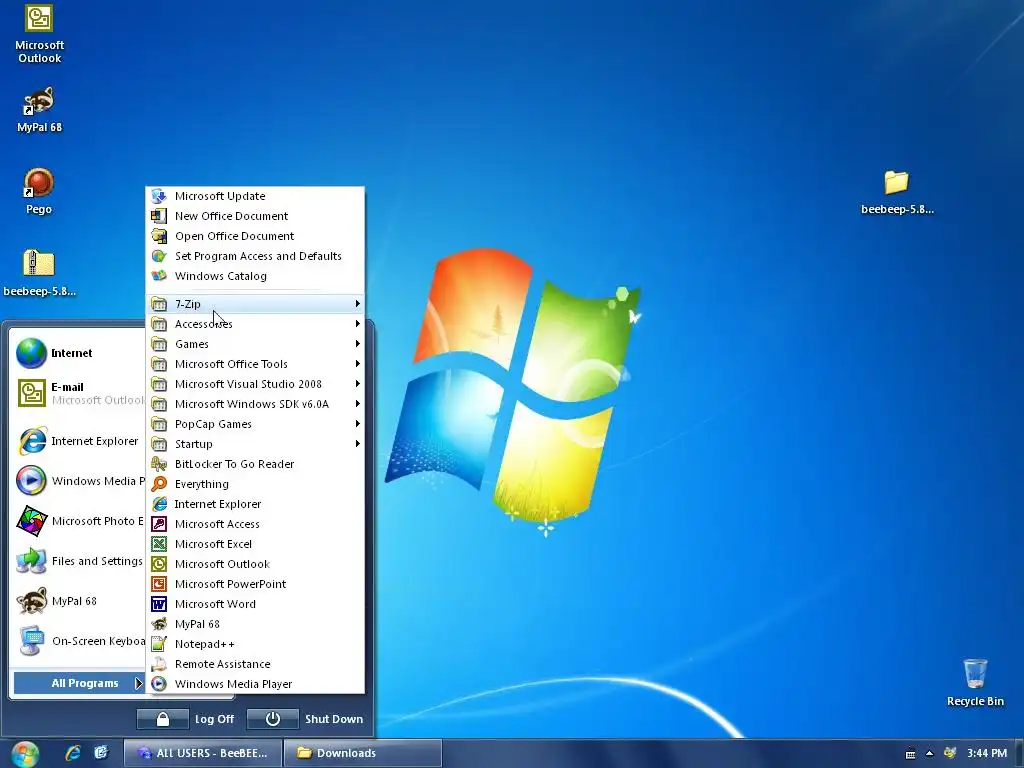Switch to ALL USERS - BeeBEEP taskbar window
Viewport: 1024px width, 768px height.
203,753
